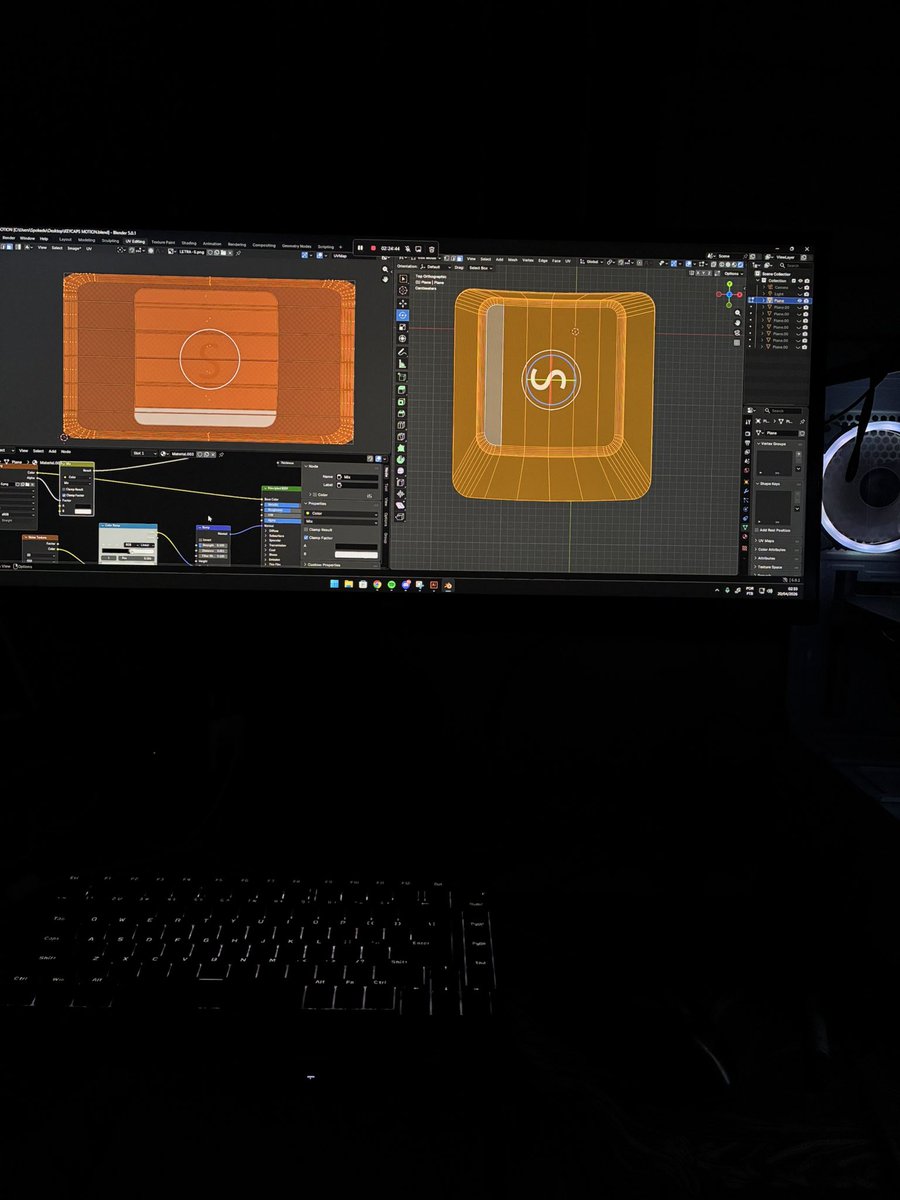The width and height of the screenshot is (900, 1200).
Task: Click the UV editor zoom magnifier icon
Action: (385, 269)
